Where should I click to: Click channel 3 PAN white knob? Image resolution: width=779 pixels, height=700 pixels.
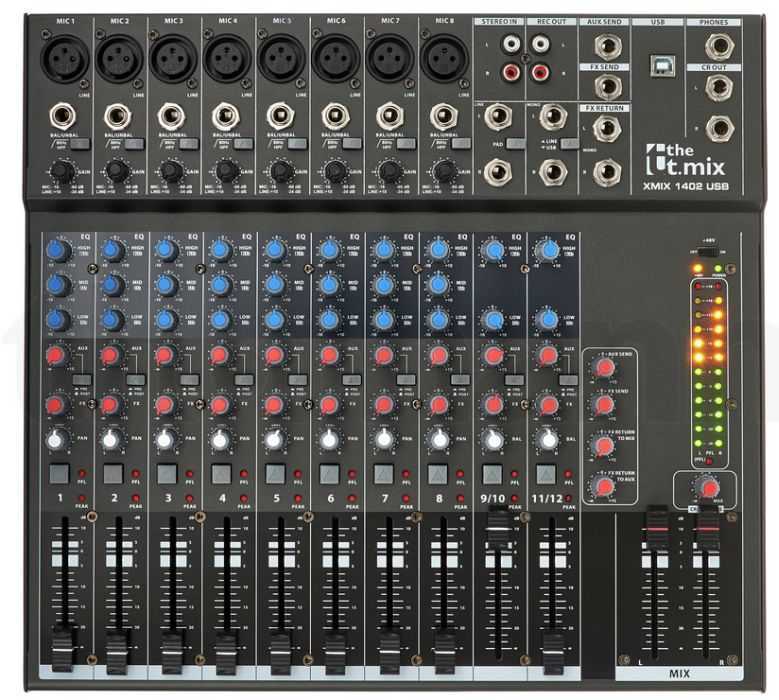click(165, 440)
